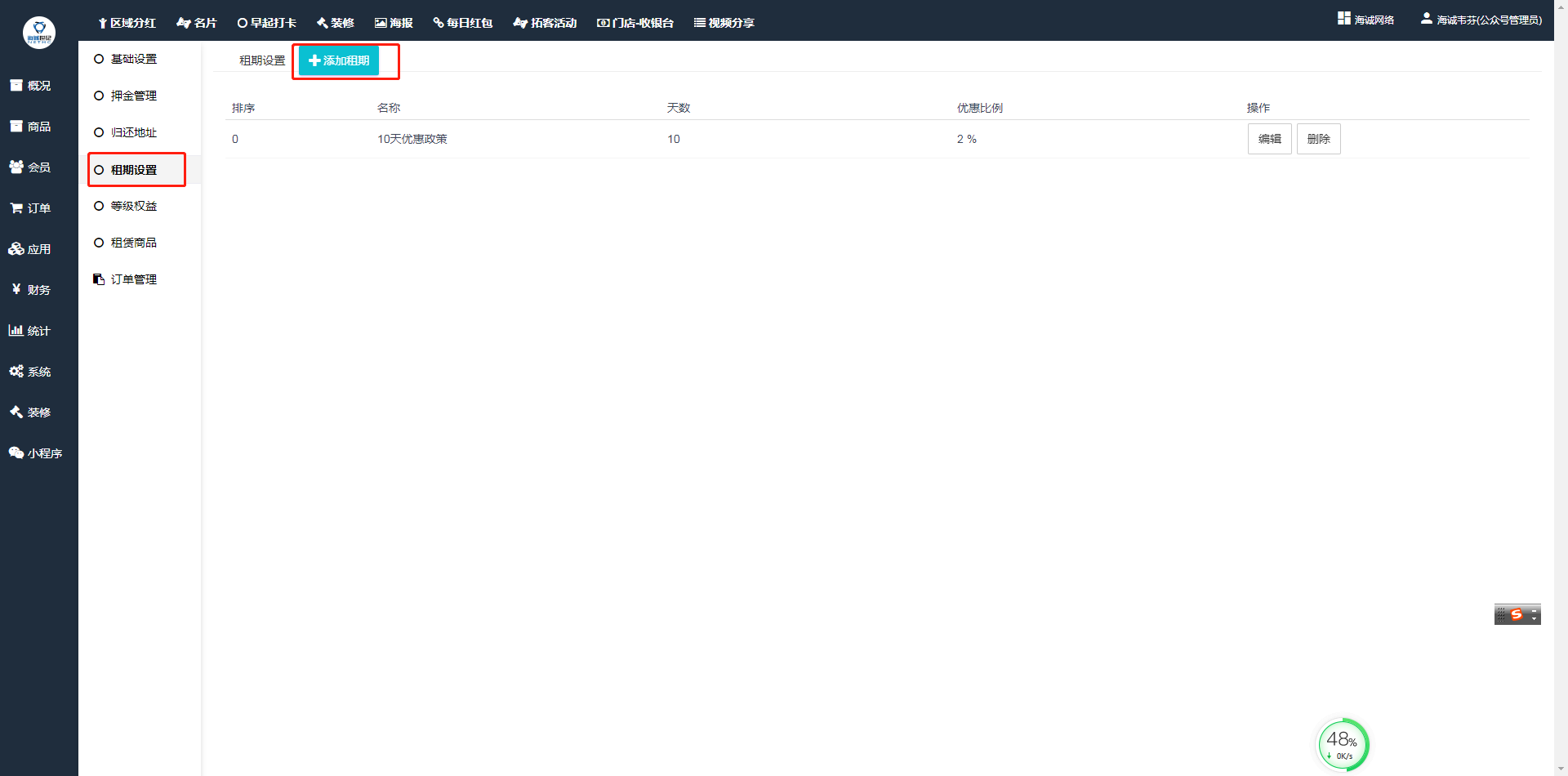Click the 名称 column header
The width and height of the screenshot is (1568, 776).
[x=389, y=108]
